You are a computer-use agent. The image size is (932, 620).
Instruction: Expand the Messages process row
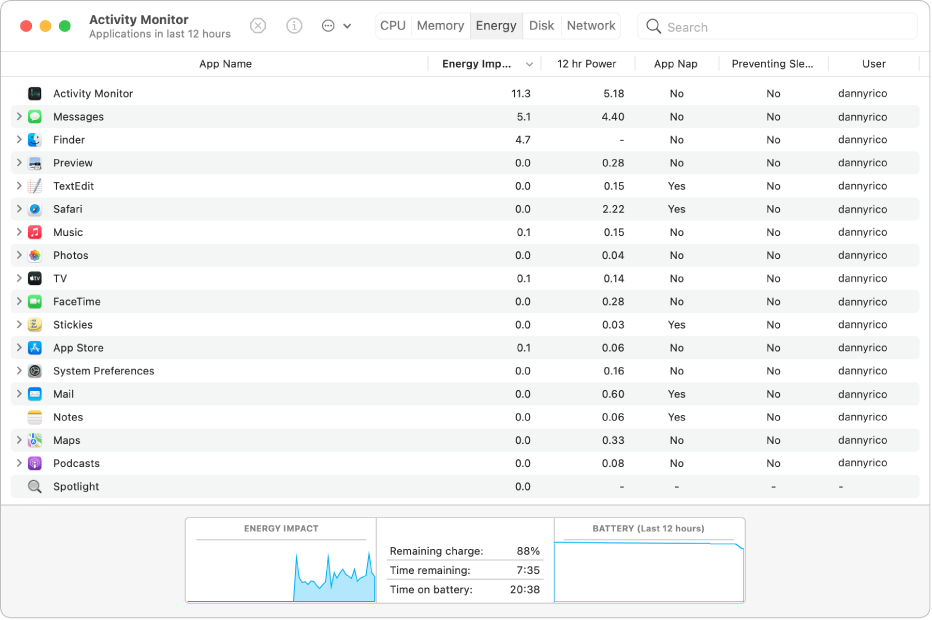pos(19,117)
